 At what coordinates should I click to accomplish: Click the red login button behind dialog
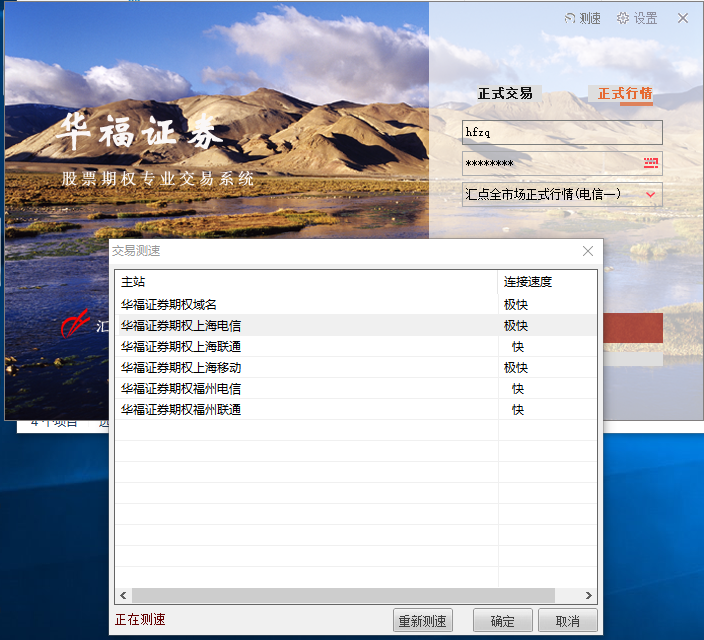coord(633,328)
